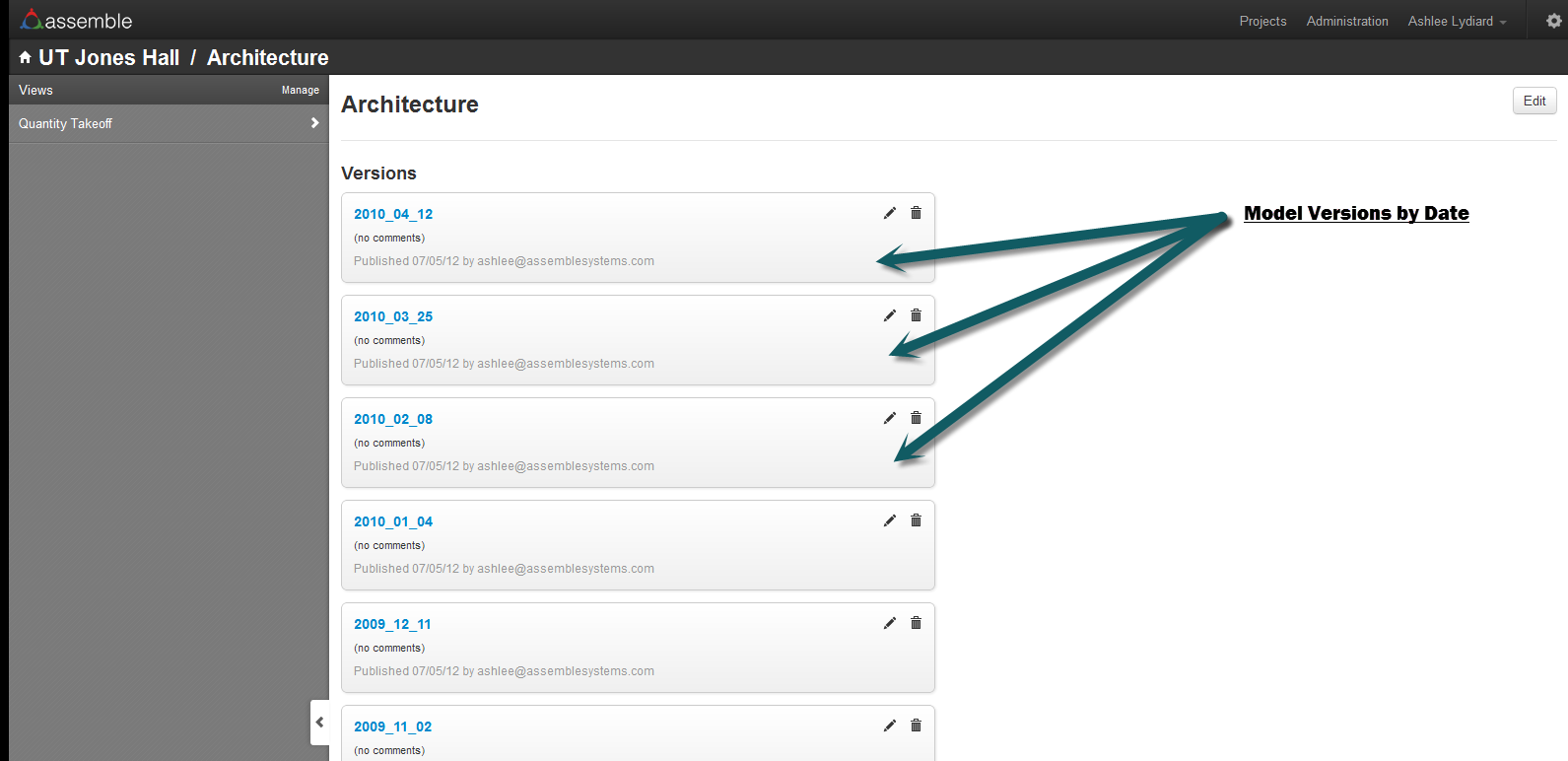
Task: Expand the Quantity Takeoff view chevron
Action: 315,123
